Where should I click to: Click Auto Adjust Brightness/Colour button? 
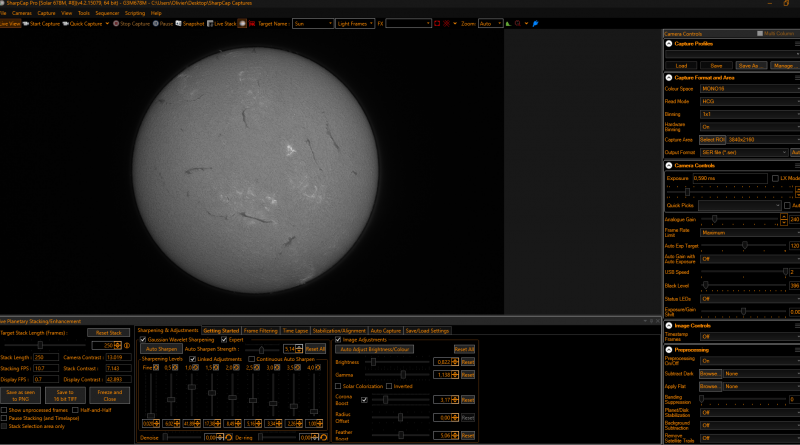[374, 350]
